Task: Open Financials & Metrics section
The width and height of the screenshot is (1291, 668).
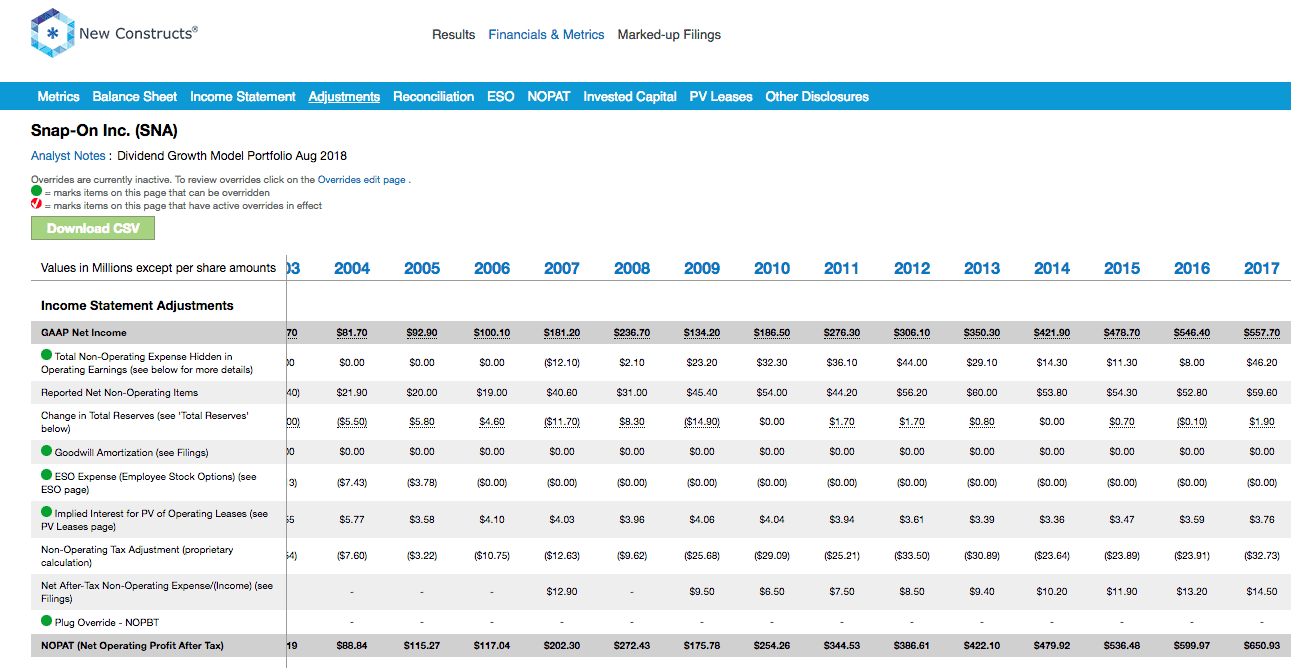Action: [546, 34]
